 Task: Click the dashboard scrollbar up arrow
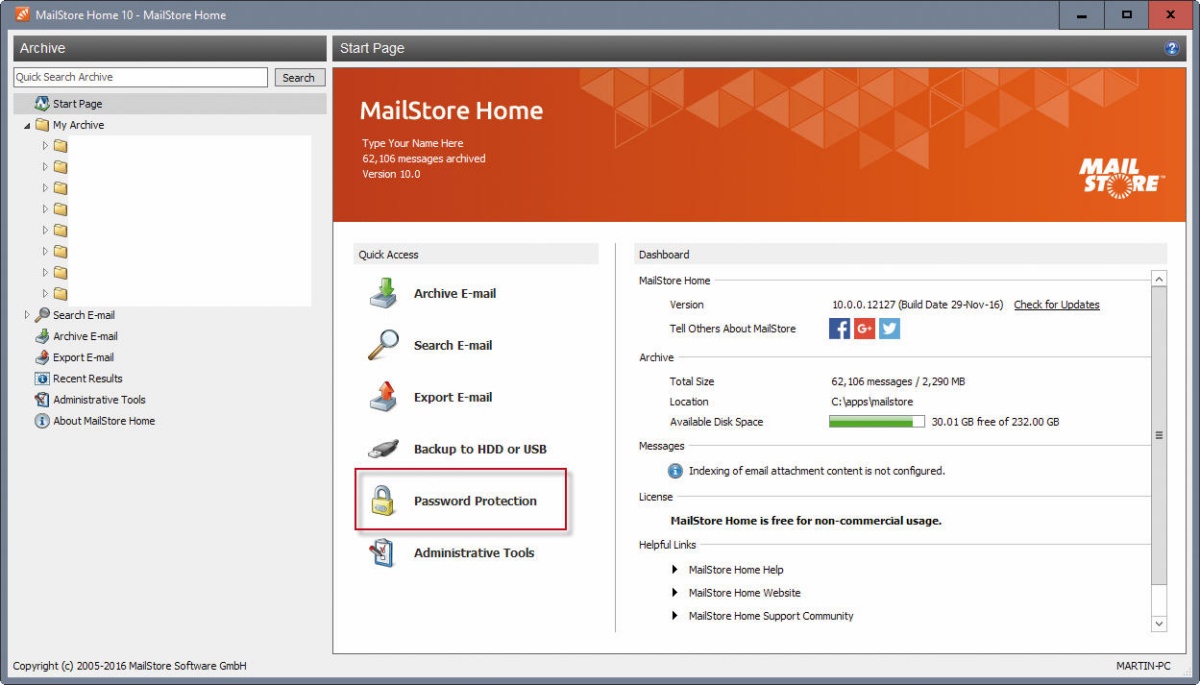coord(1159,279)
